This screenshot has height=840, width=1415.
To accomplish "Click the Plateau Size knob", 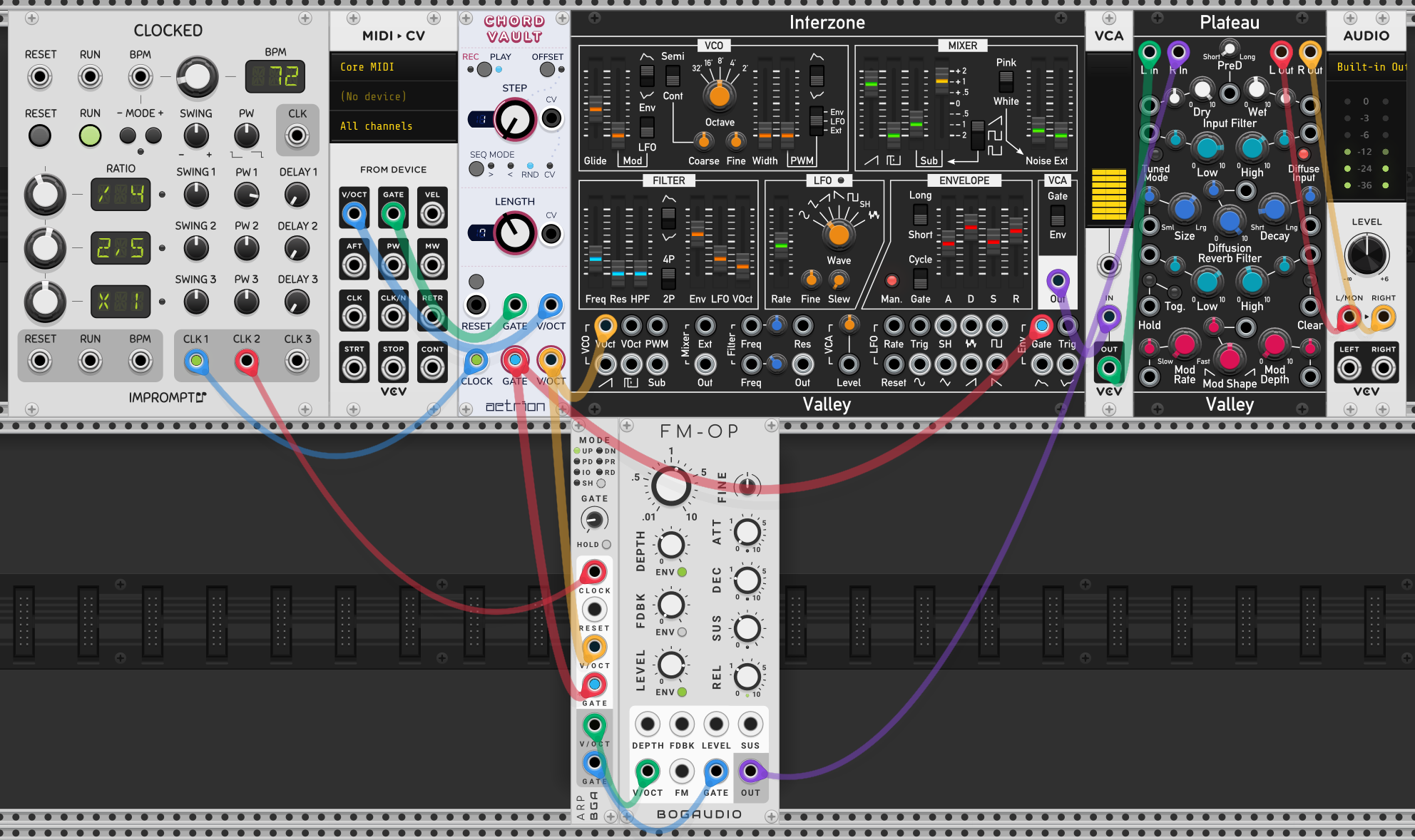I will coord(1184,209).
